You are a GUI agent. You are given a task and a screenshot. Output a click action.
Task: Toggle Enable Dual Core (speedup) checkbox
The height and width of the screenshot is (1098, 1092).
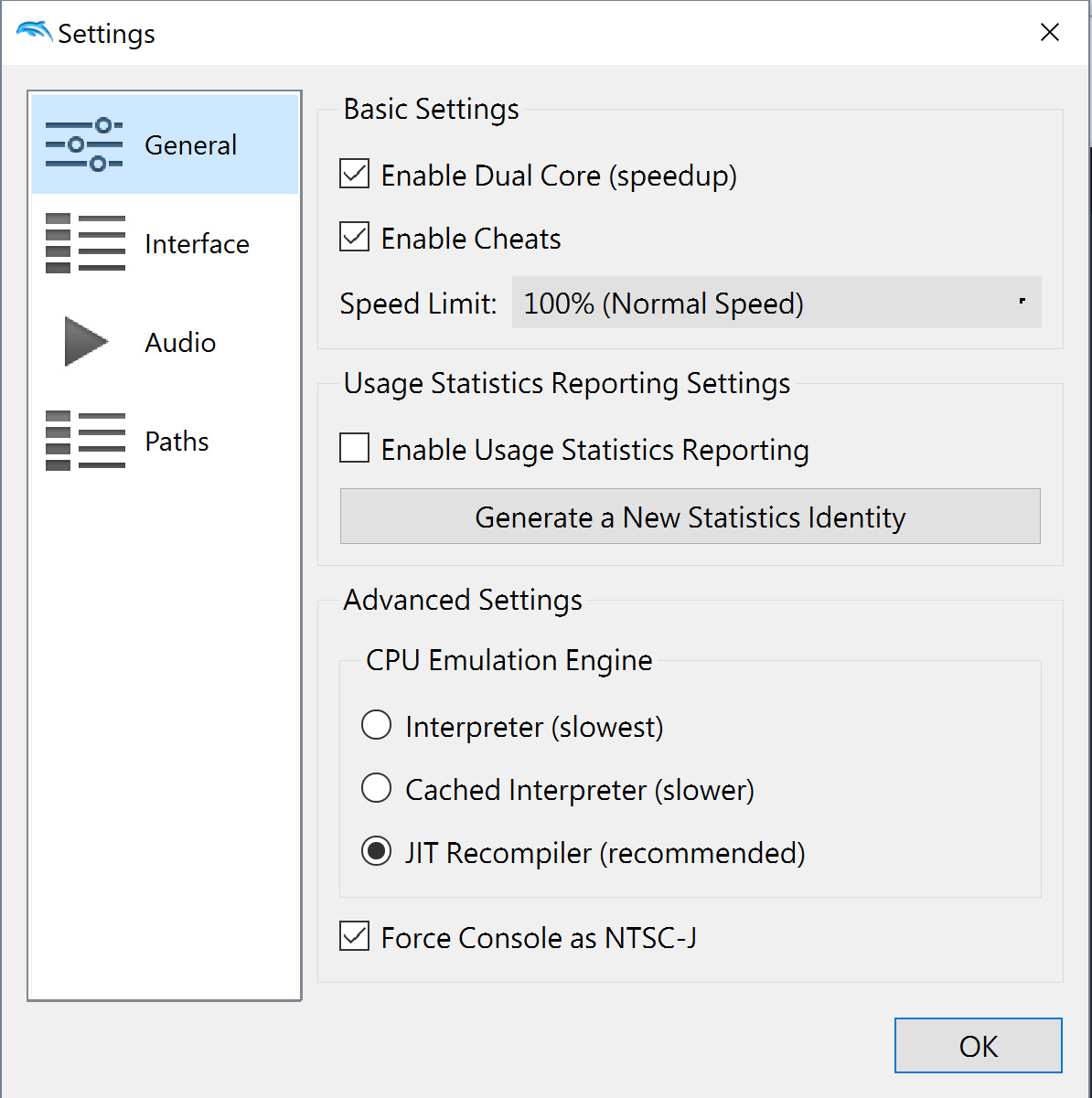(x=355, y=174)
